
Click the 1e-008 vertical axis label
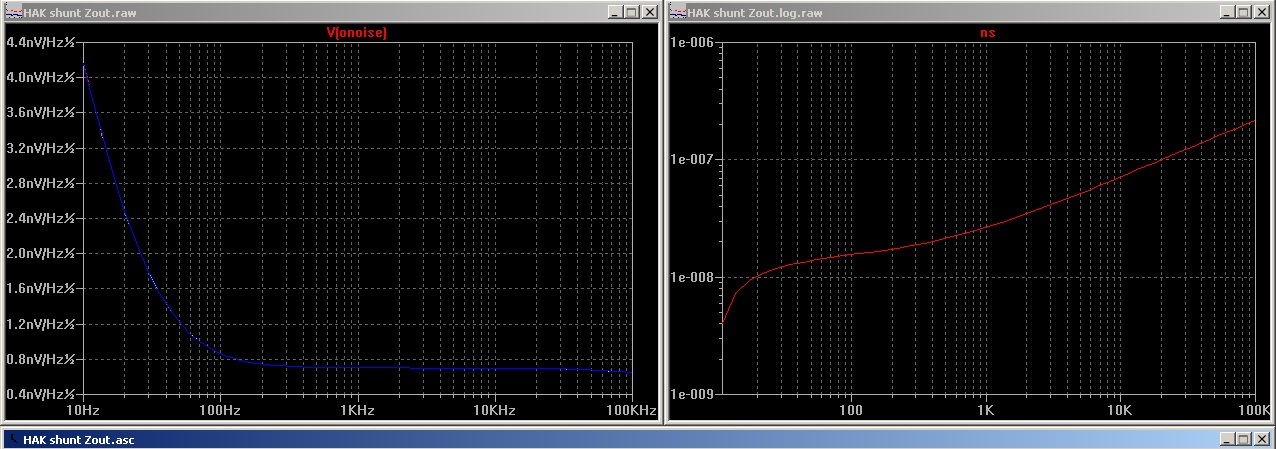coord(693,277)
